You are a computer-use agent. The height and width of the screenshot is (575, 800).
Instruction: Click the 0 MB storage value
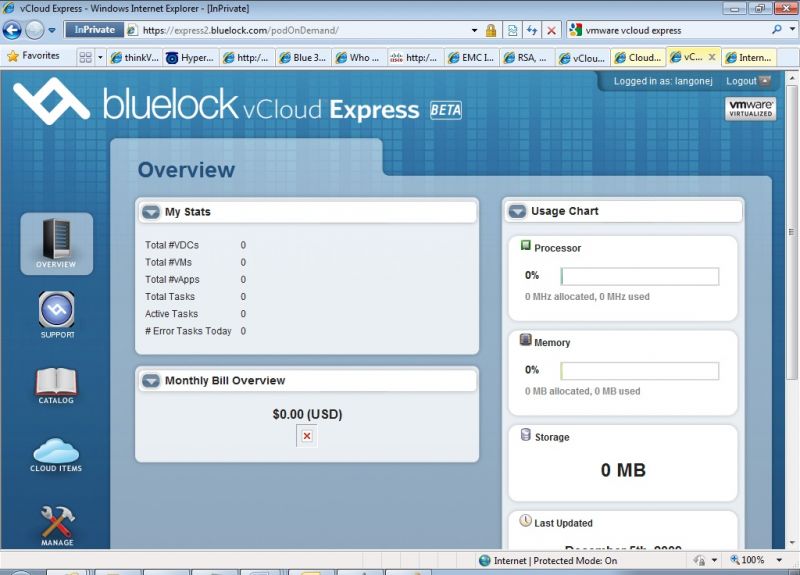point(623,470)
